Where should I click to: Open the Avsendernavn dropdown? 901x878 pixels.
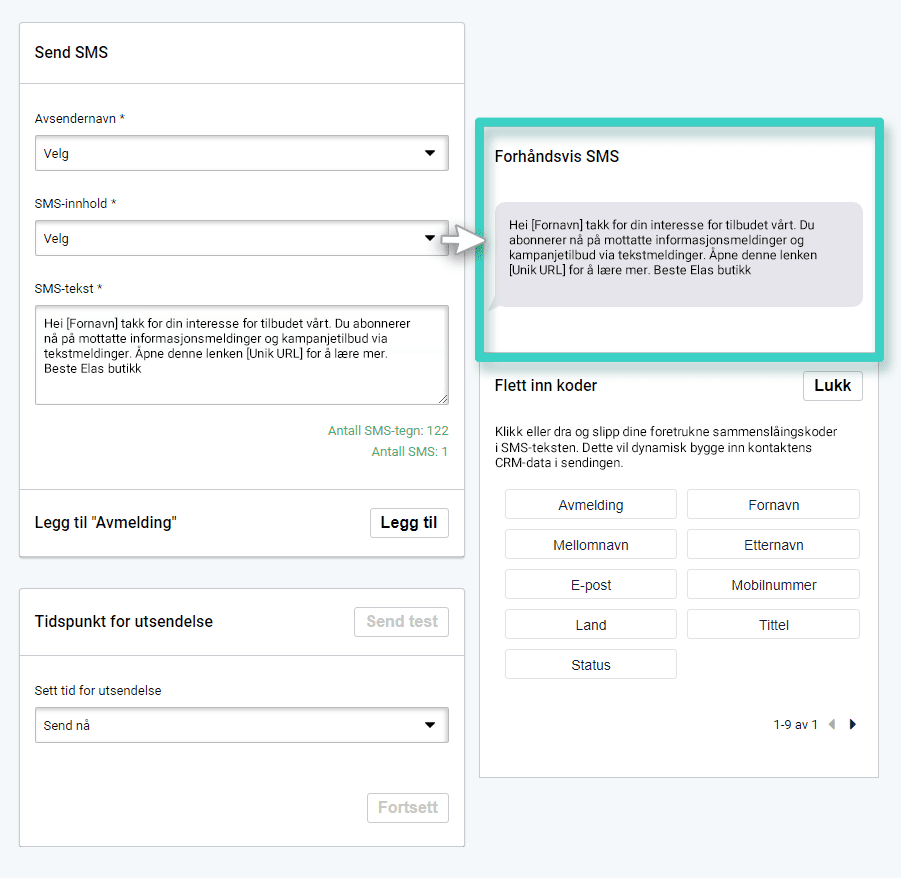point(241,154)
